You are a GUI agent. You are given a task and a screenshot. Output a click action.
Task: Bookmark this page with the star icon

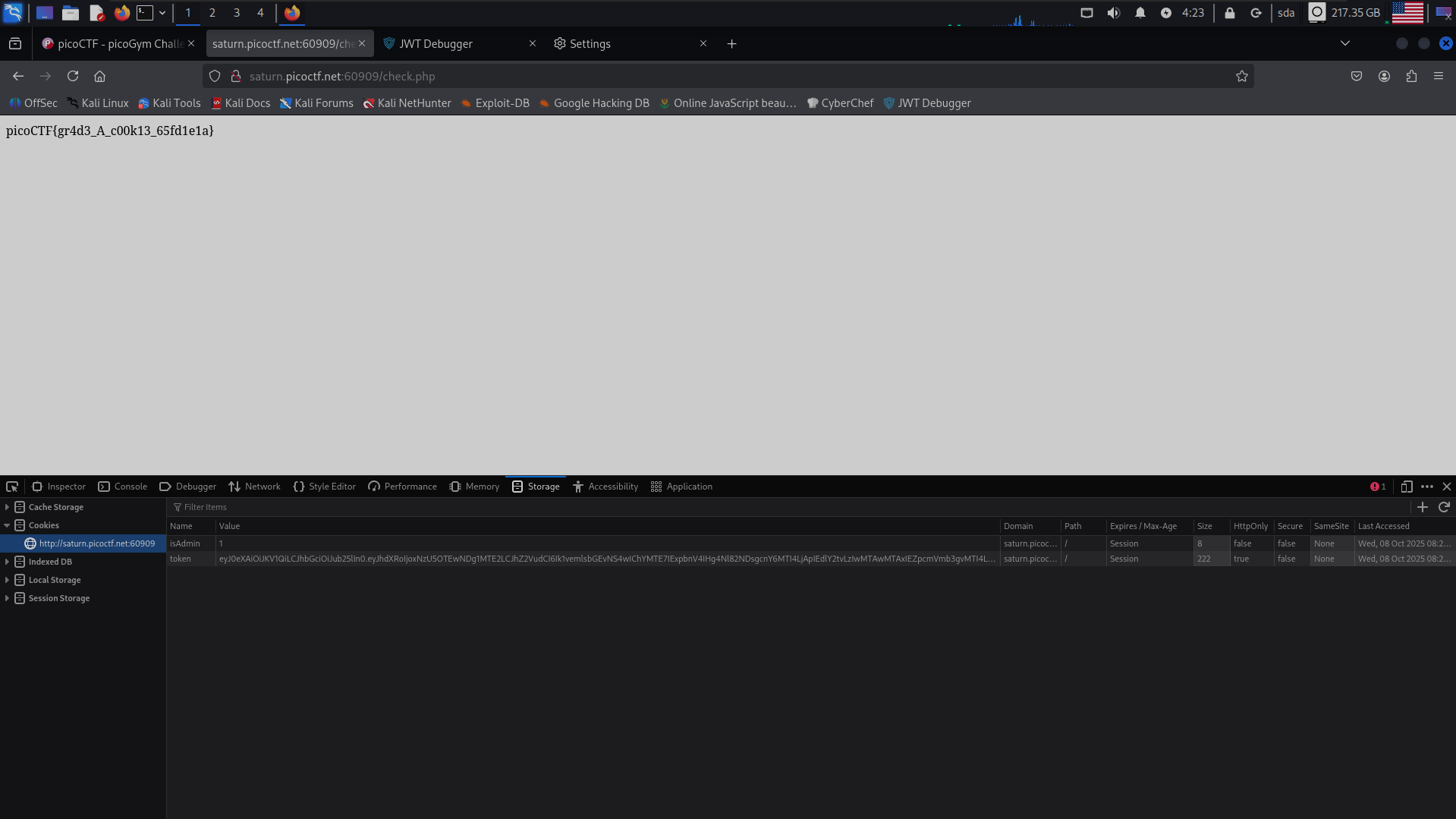click(1241, 76)
